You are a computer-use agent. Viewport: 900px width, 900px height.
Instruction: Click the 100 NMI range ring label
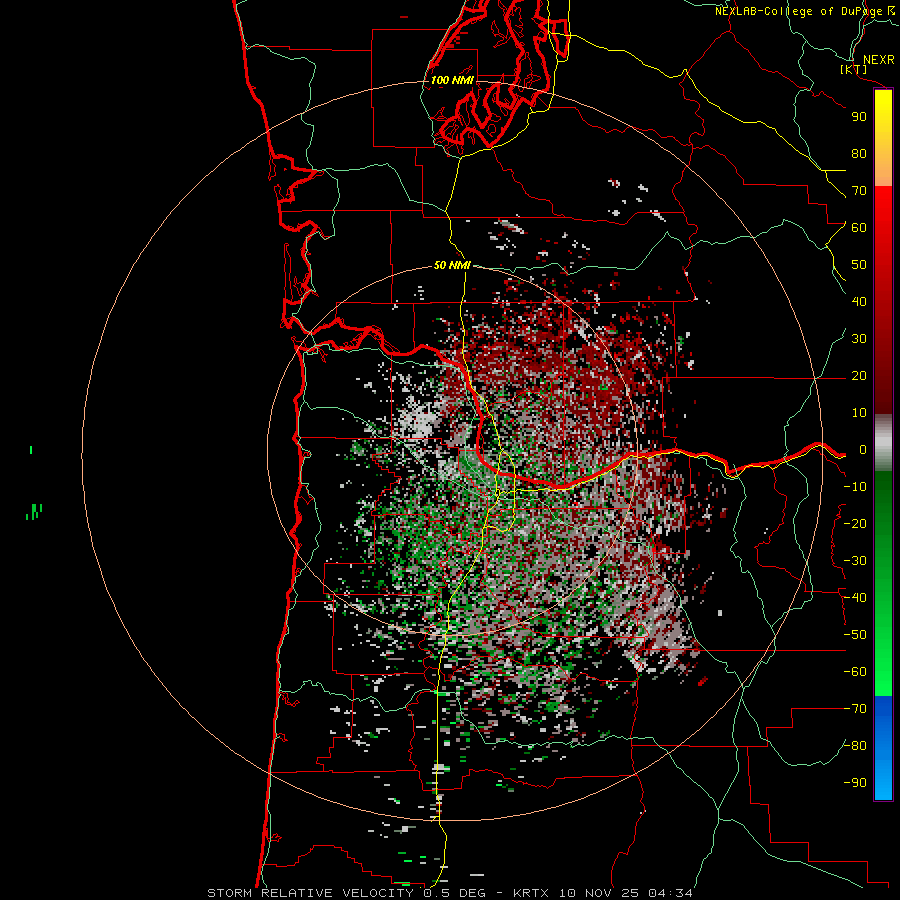[452, 80]
